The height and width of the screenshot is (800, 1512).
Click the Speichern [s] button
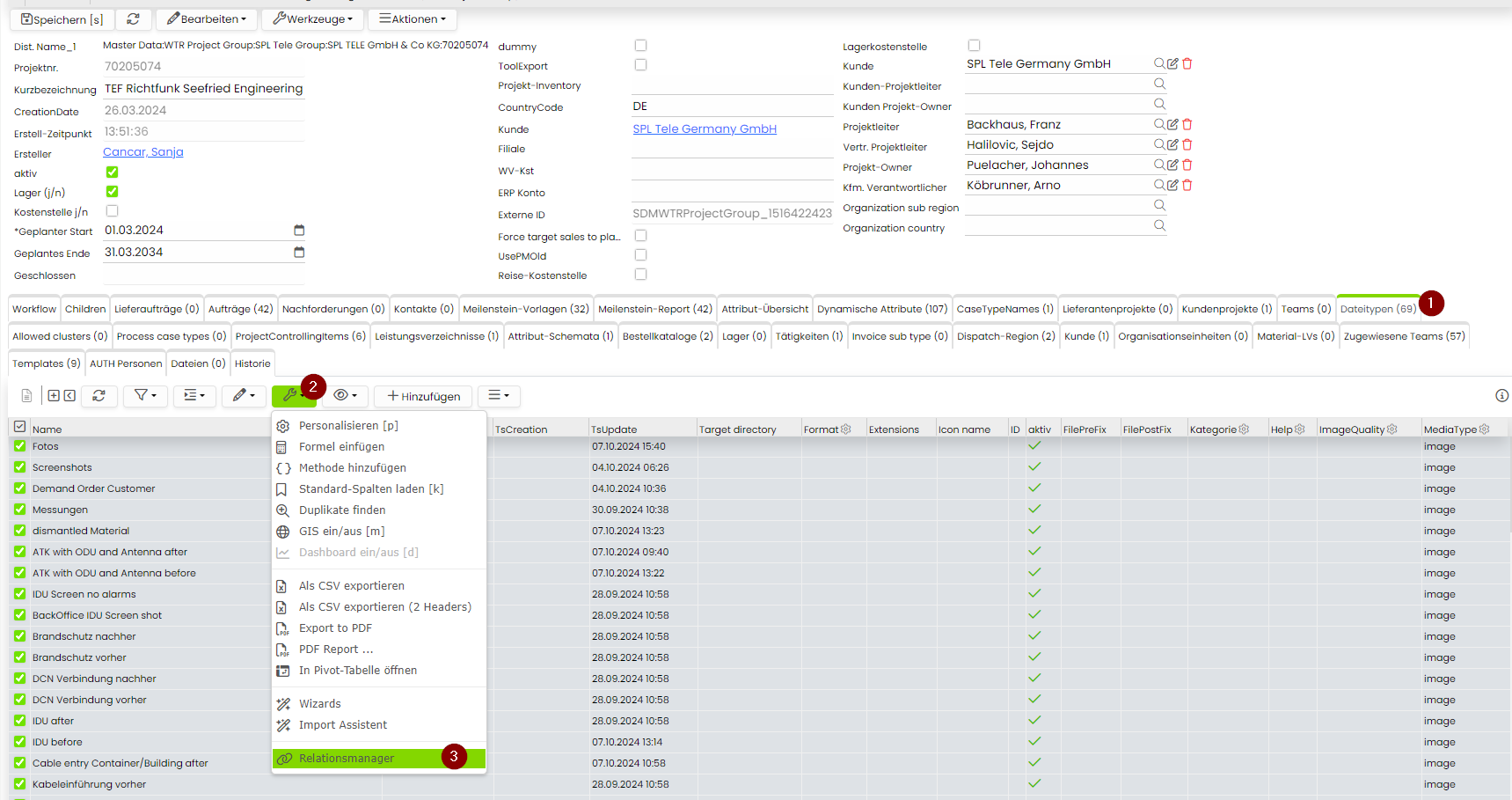[62, 18]
